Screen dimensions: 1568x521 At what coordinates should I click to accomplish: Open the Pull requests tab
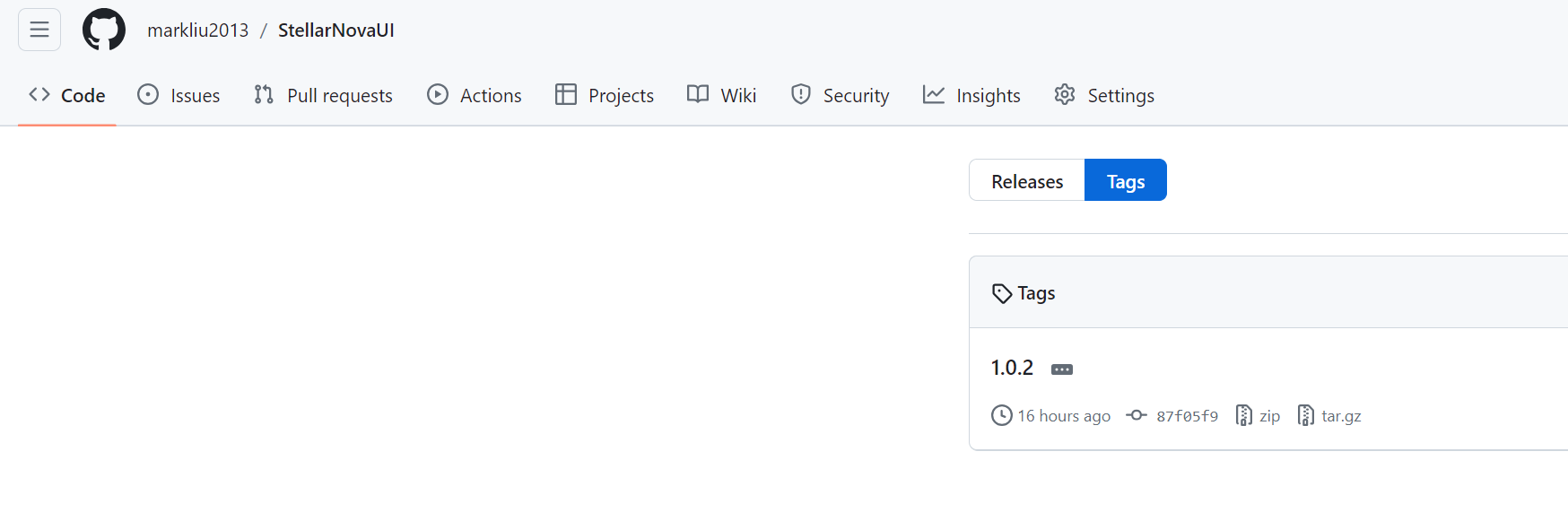click(x=323, y=95)
